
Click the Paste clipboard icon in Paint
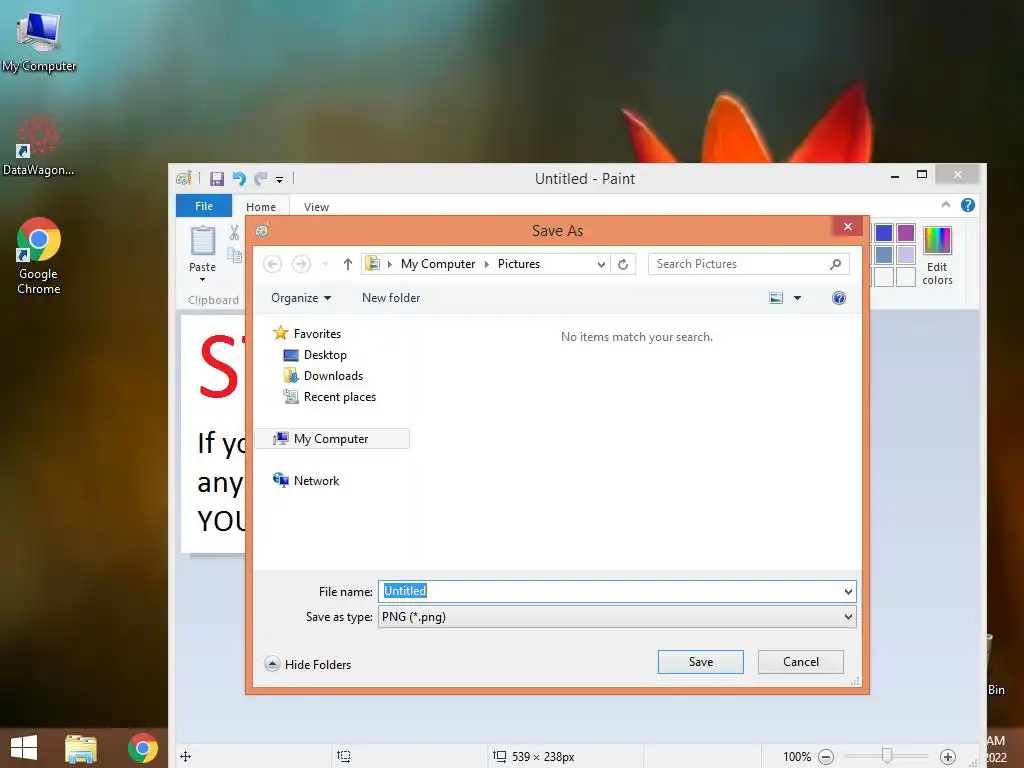click(x=202, y=240)
